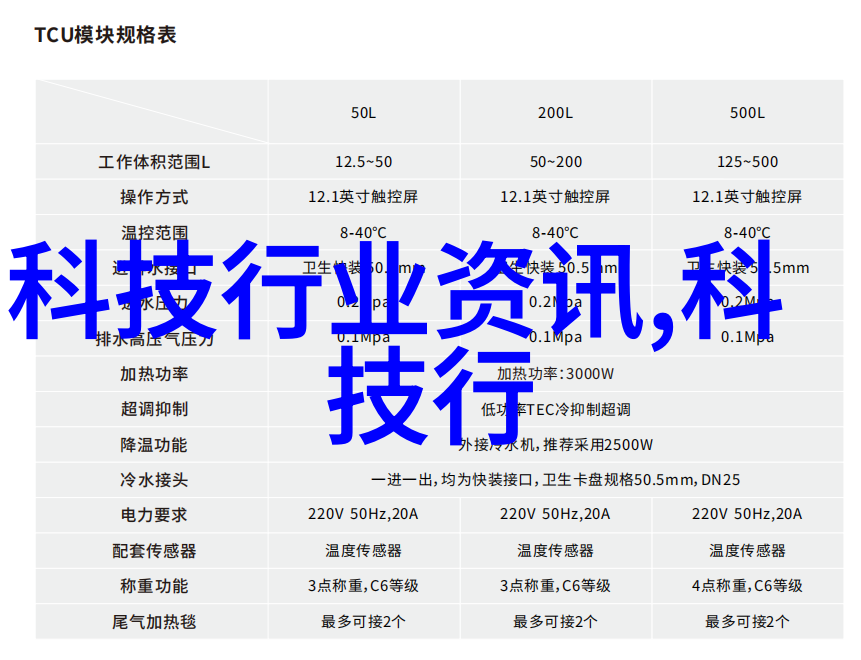861x660 pixels.
Task: Select "12.1英寸触控屏" in the 500L column
Action: coord(747,197)
